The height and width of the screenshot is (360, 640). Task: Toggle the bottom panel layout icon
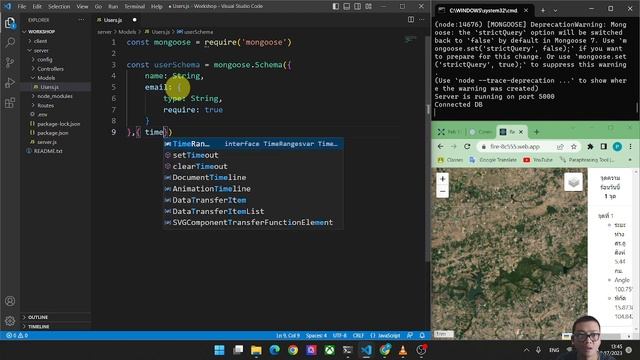coord(347,6)
